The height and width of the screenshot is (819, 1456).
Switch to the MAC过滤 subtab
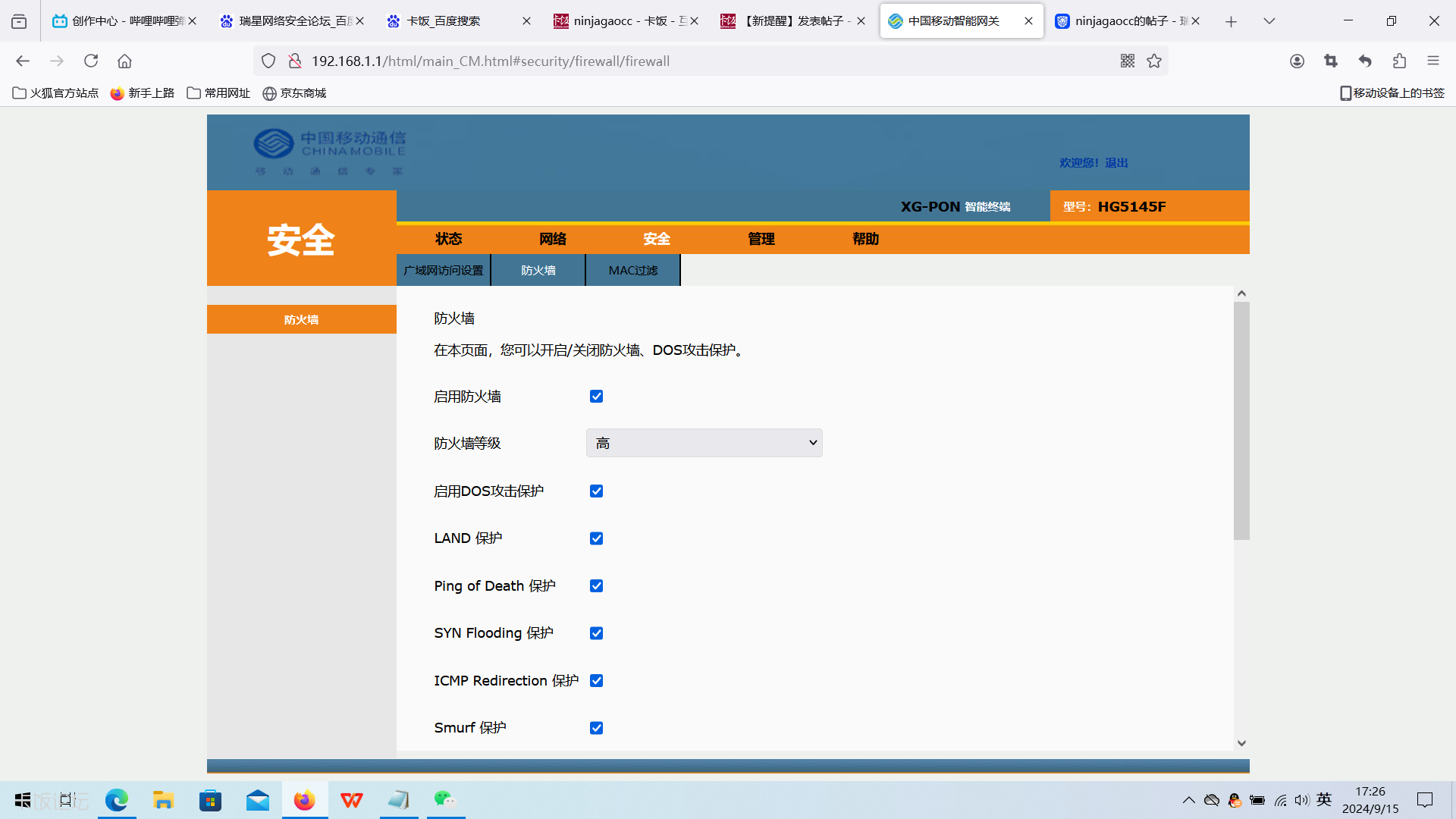(633, 270)
